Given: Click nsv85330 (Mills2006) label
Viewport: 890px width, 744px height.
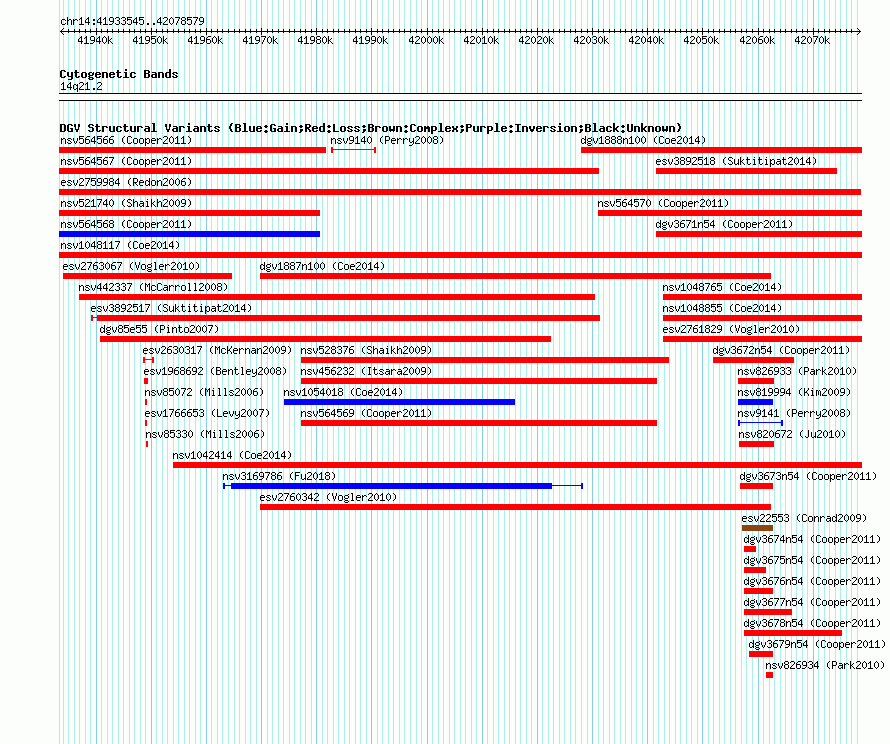Looking at the screenshot, I should coord(205,434).
